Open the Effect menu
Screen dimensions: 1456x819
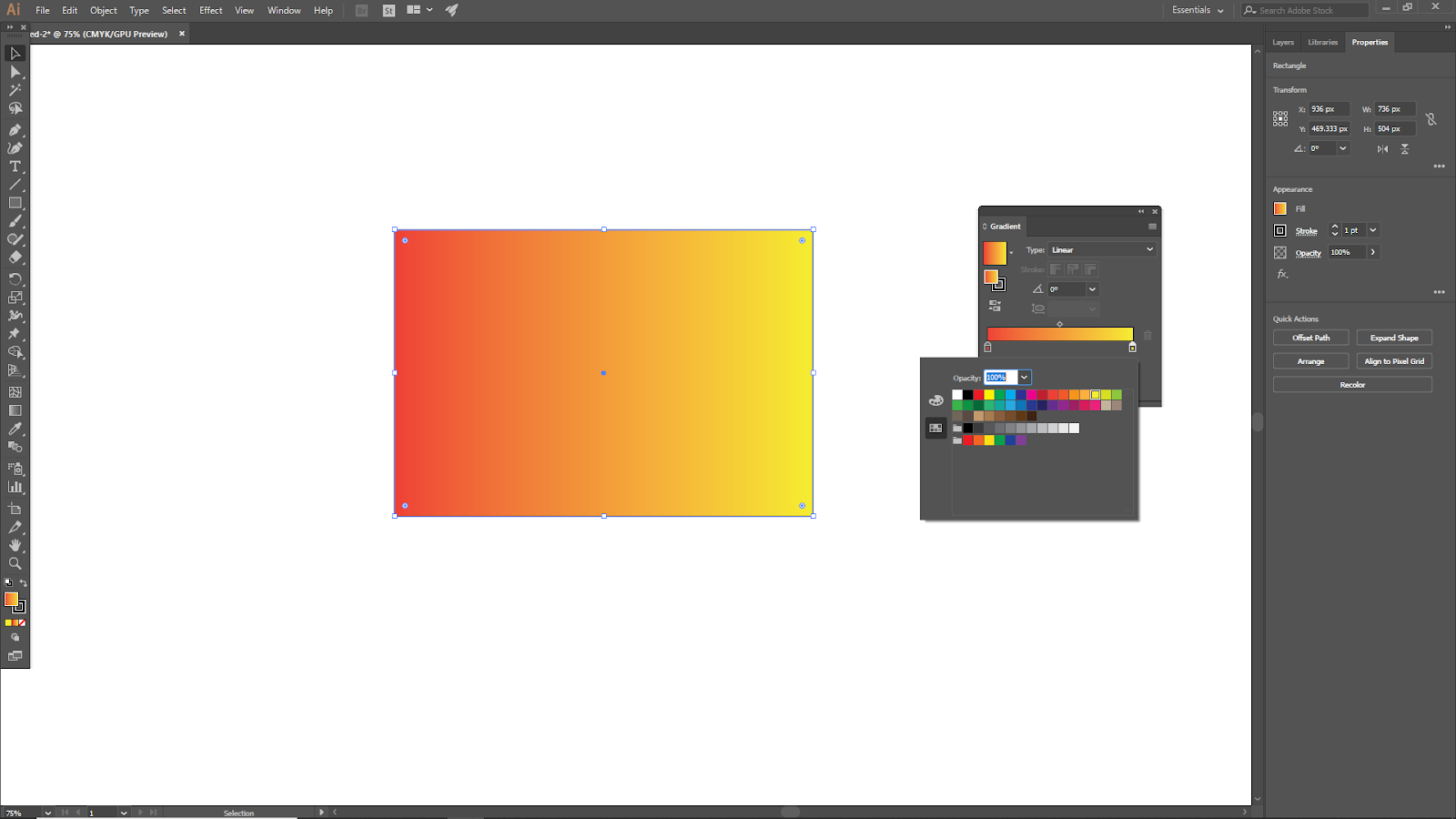click(x=211, y=11)
